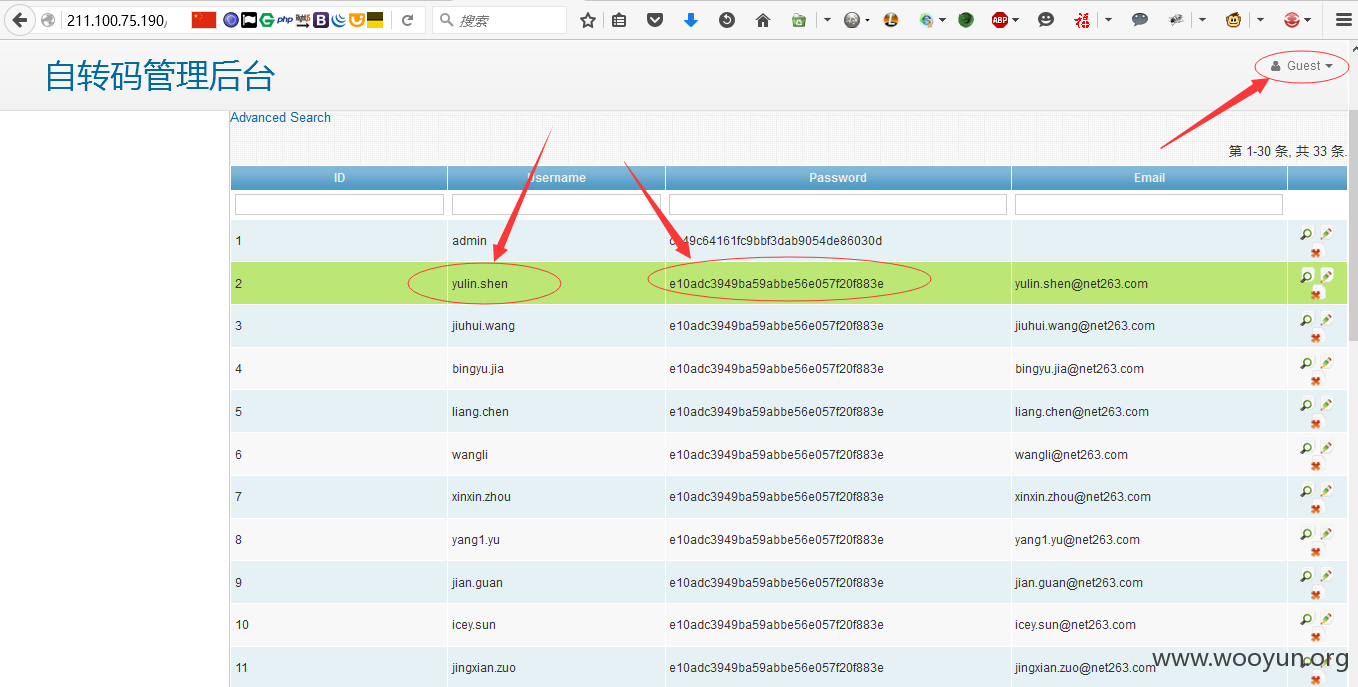Screen dimensions: 1358x687
Task: Sort by Username column header
Action: pos(556,178)
